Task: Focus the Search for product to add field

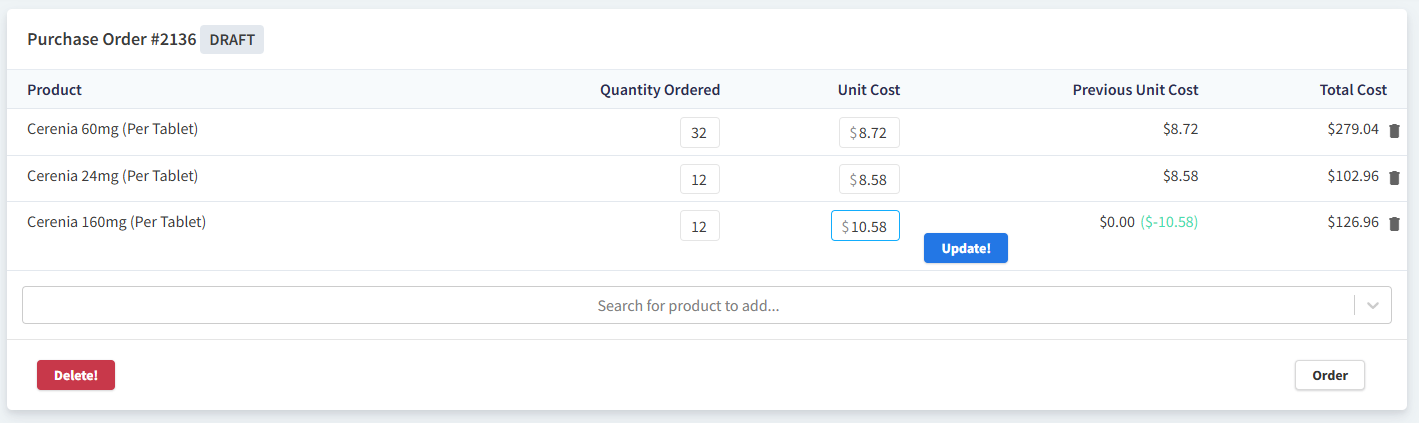Action: (688, 306)
